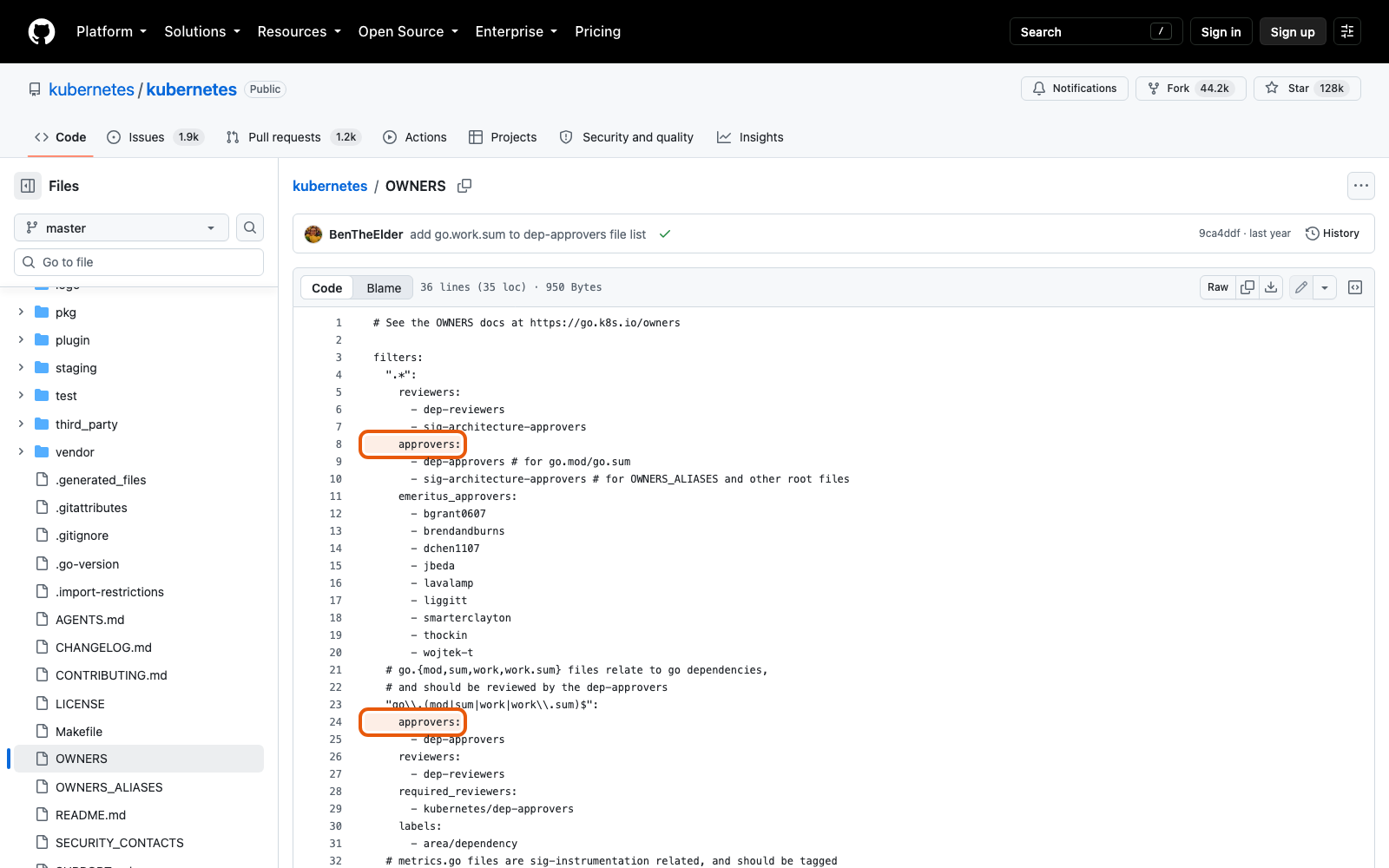
Task: Click the Notifications button
Action: point(1075,89)
